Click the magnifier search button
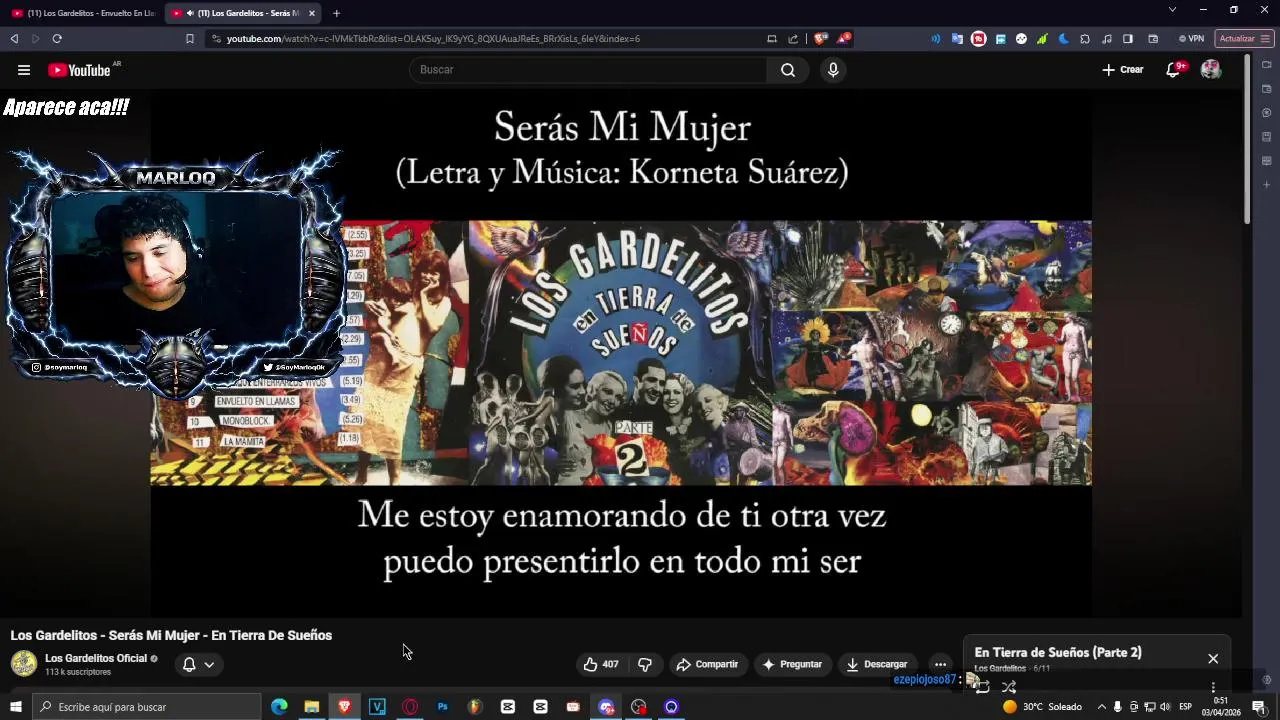The height and width of the screenshot is (720, 1280). (788, 70)
